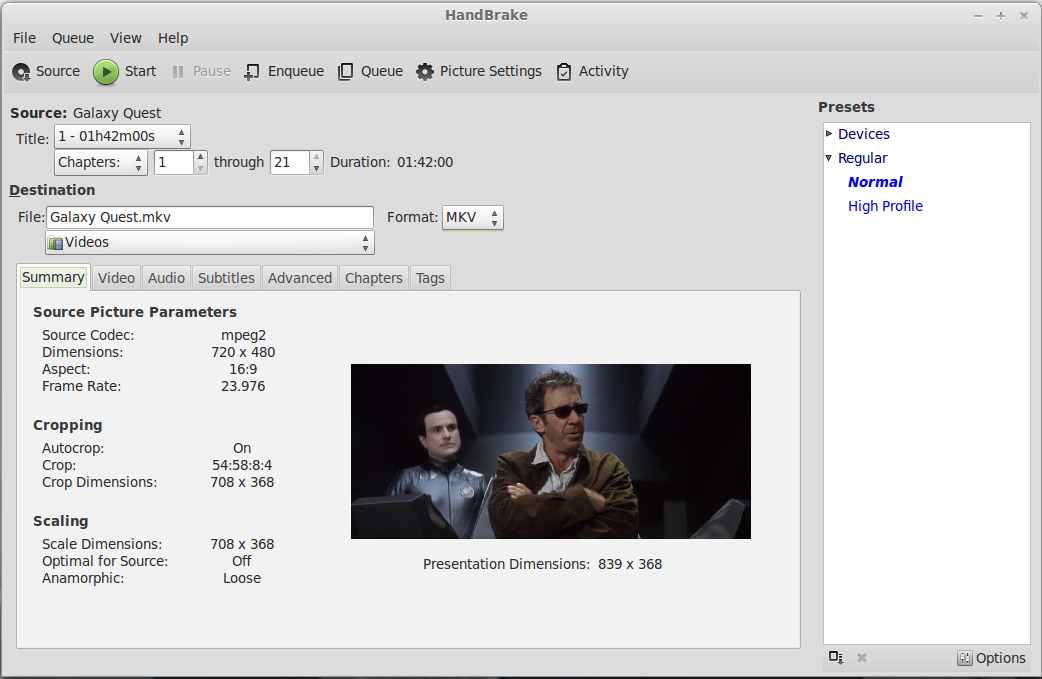This screenshot has width=1042, height=679.
Task: Select the High Profile preset
Action: [x=885, y=206]
